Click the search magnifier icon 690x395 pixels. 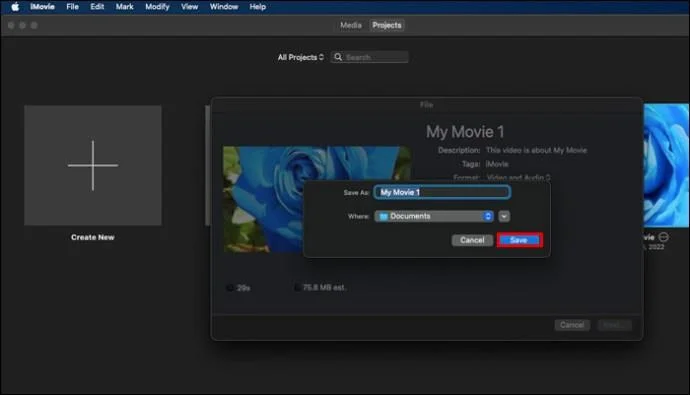coord(338,57)
